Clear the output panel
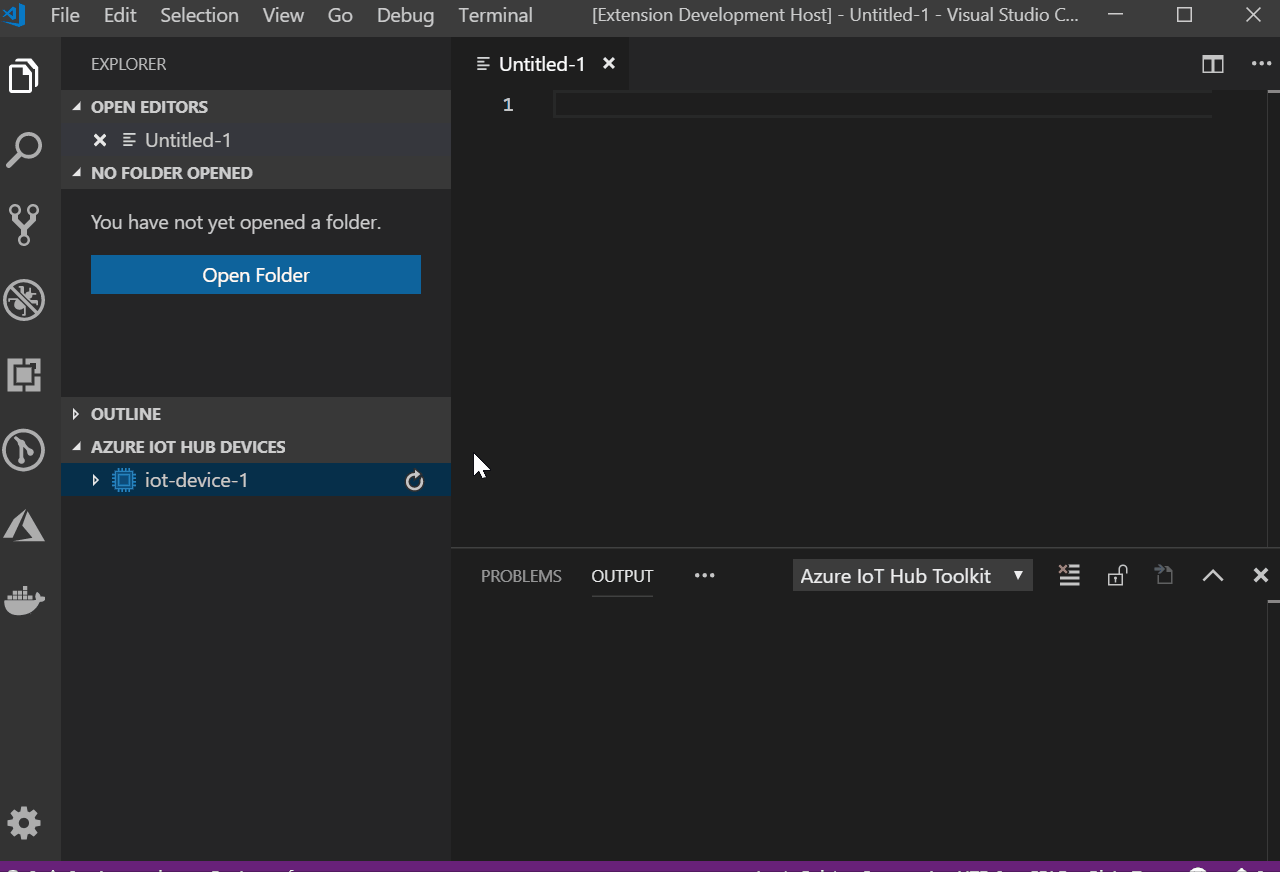The image size is (1280, 872). click(x=1069, y=575)
